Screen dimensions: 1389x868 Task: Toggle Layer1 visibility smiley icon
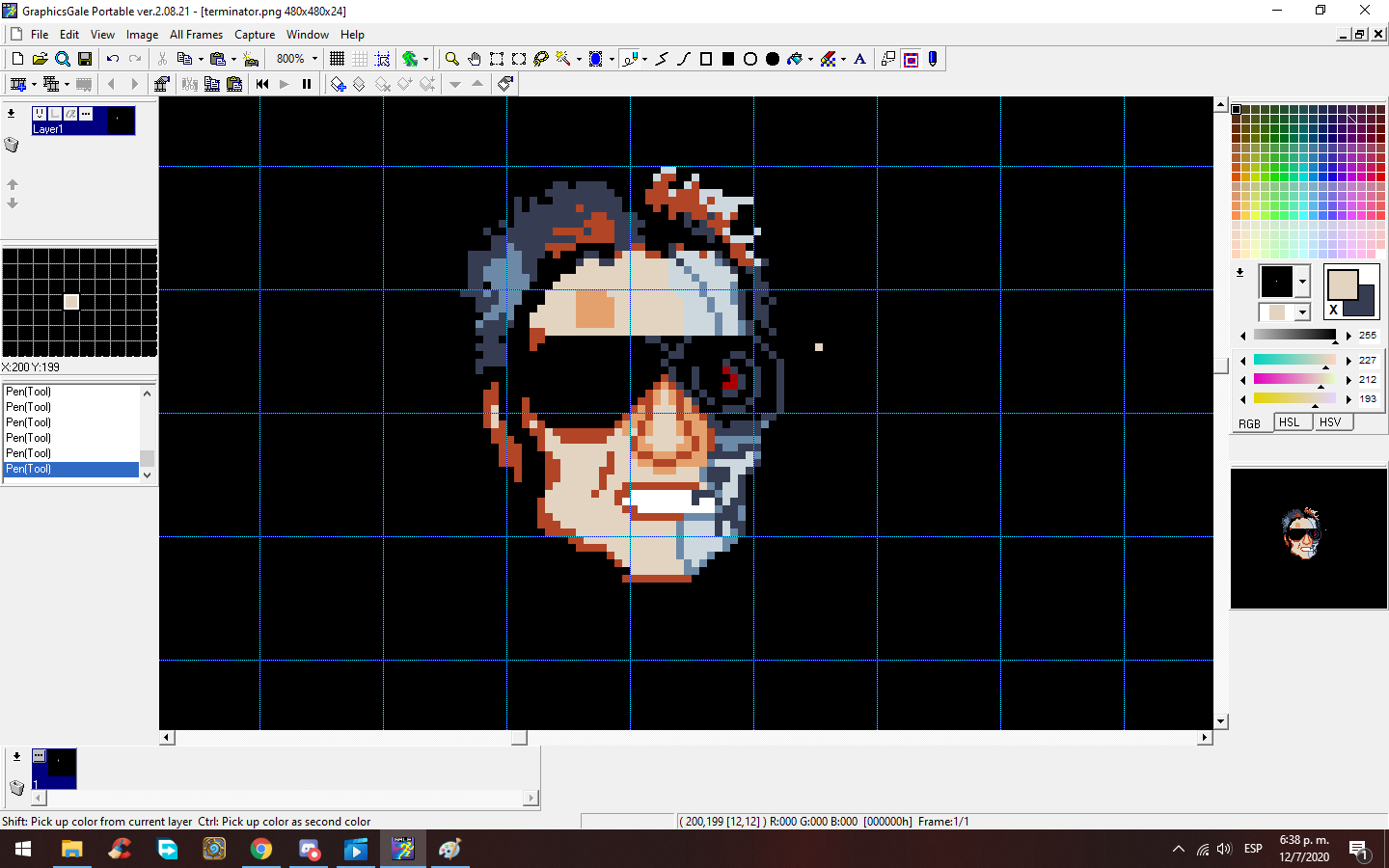40,114
